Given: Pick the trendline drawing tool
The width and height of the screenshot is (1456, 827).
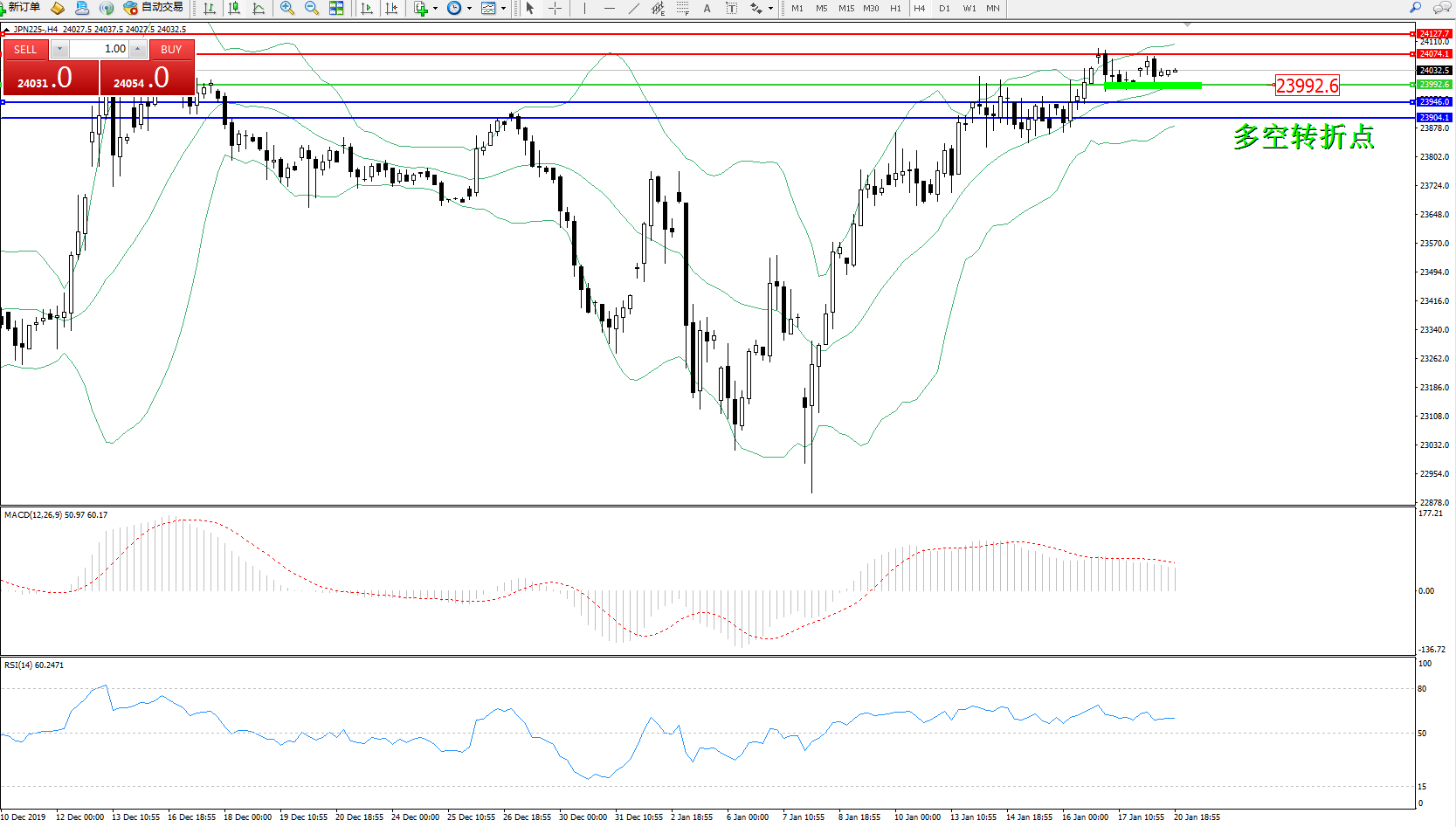Looking at the screenshot, I should (x=633, y=8).
